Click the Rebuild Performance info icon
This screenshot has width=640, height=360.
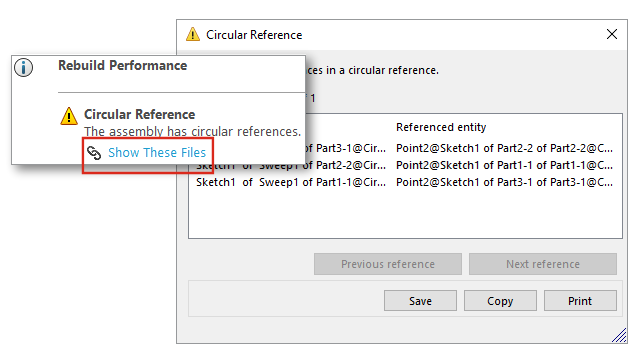[x=23, y=67]
